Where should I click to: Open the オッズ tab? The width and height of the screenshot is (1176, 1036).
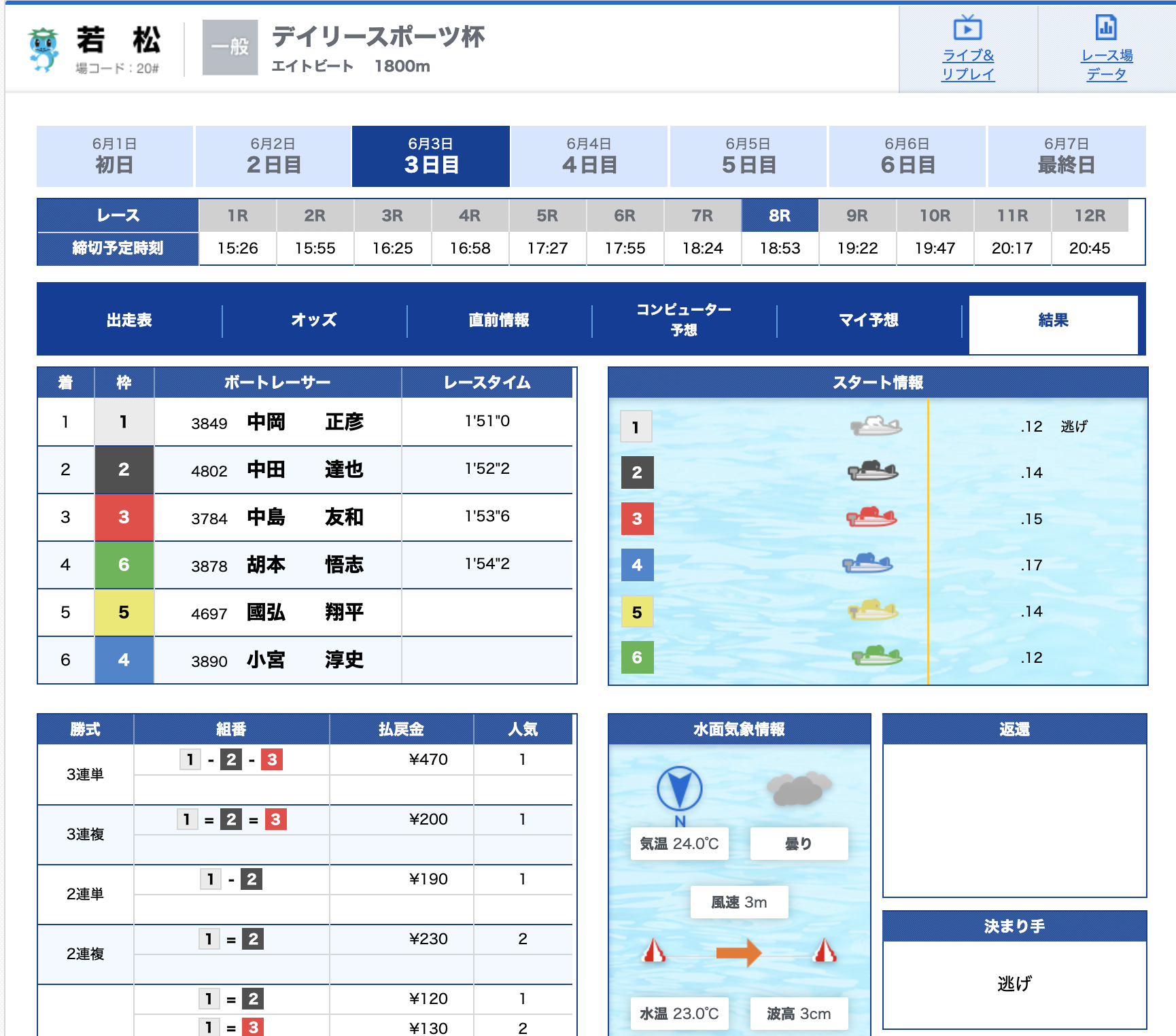pos(314,320)
